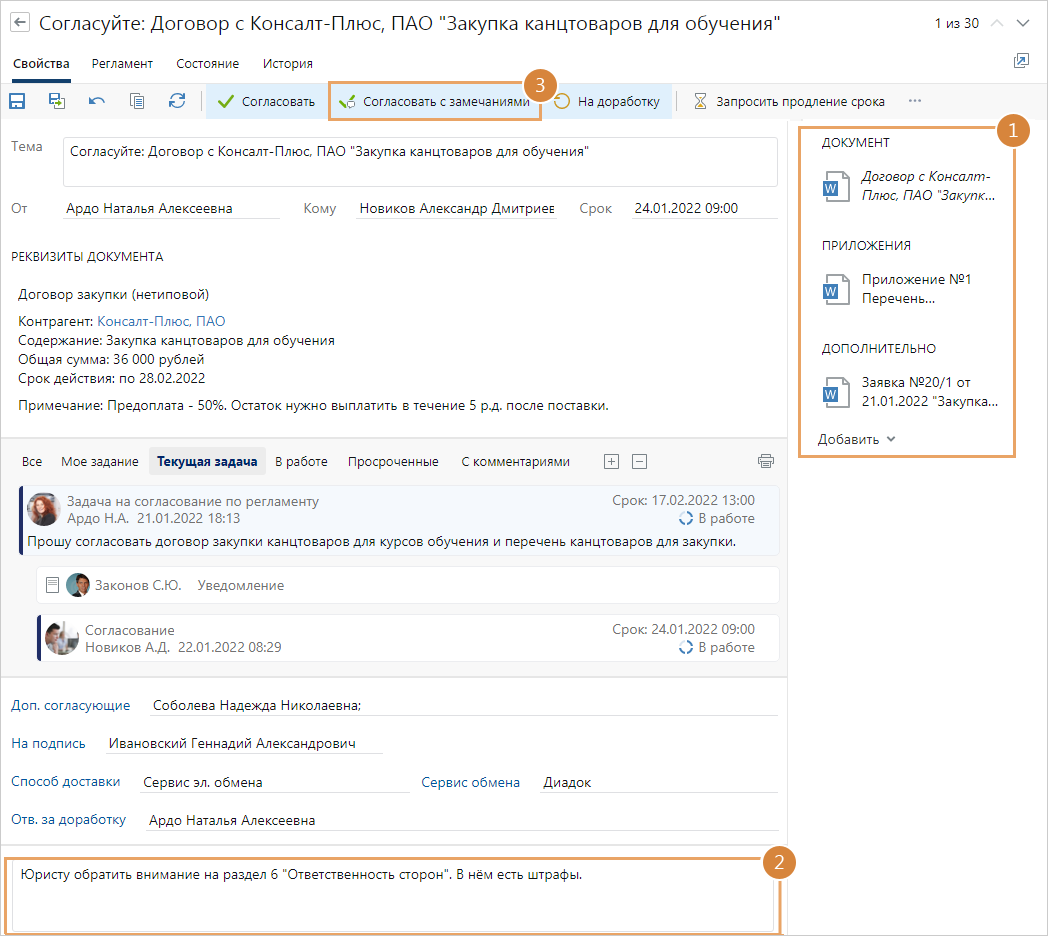Click the Print icon above task thread
Viewport: 1048px width, 936px height.
click(x=766, y=461)
